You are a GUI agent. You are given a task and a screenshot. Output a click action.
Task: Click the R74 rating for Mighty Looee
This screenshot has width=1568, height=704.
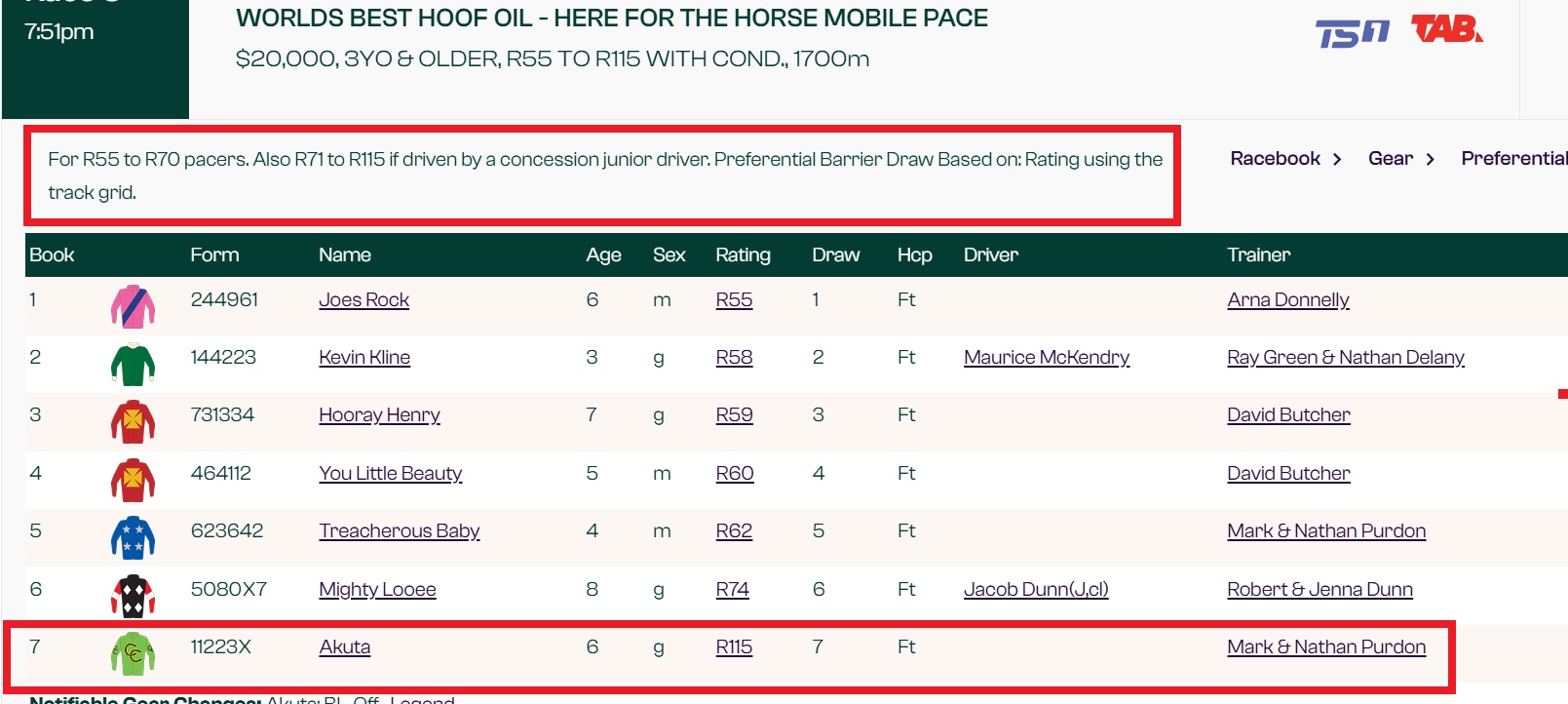coord(732,589)
